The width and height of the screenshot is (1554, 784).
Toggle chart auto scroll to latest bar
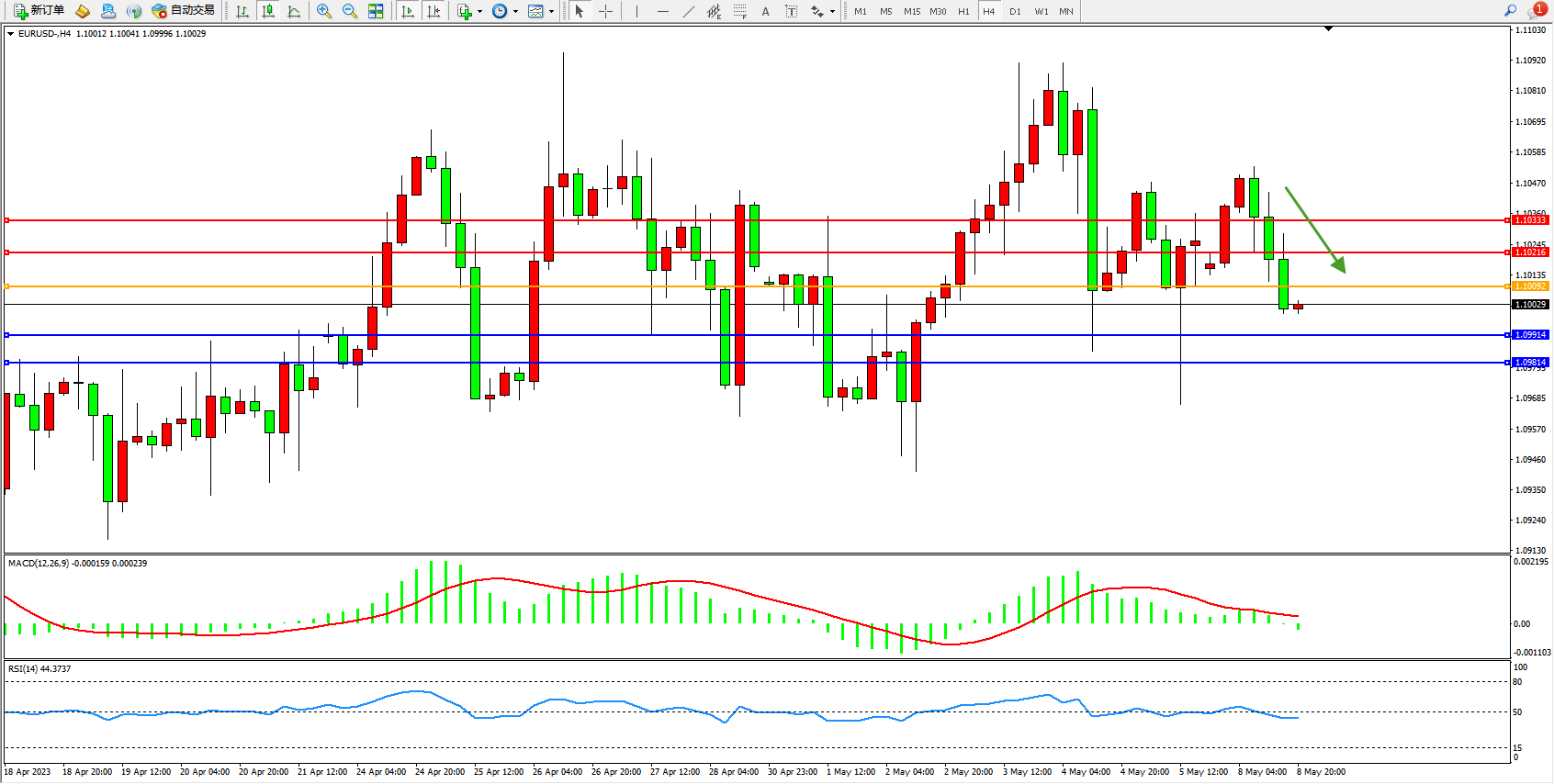[408, 11]
